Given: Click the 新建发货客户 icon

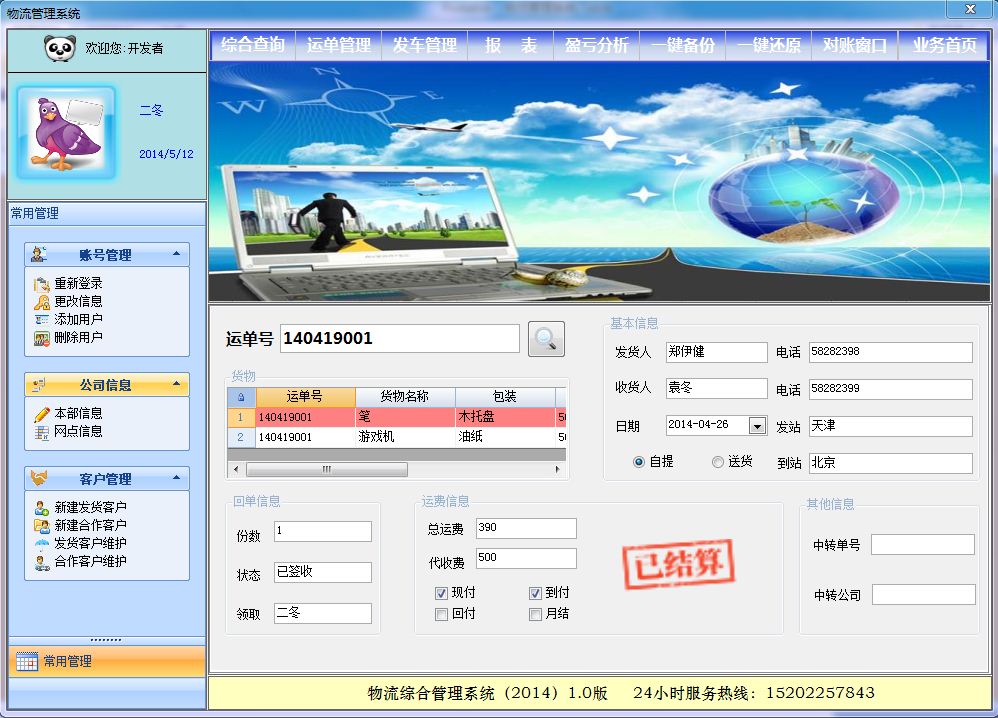Looking at the screenshot, I should [x=42, y=508].
